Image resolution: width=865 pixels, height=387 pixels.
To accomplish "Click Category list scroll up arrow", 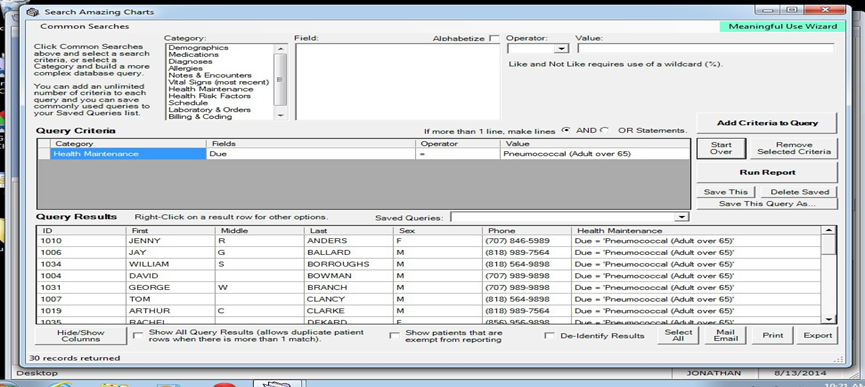I will 280,49.
